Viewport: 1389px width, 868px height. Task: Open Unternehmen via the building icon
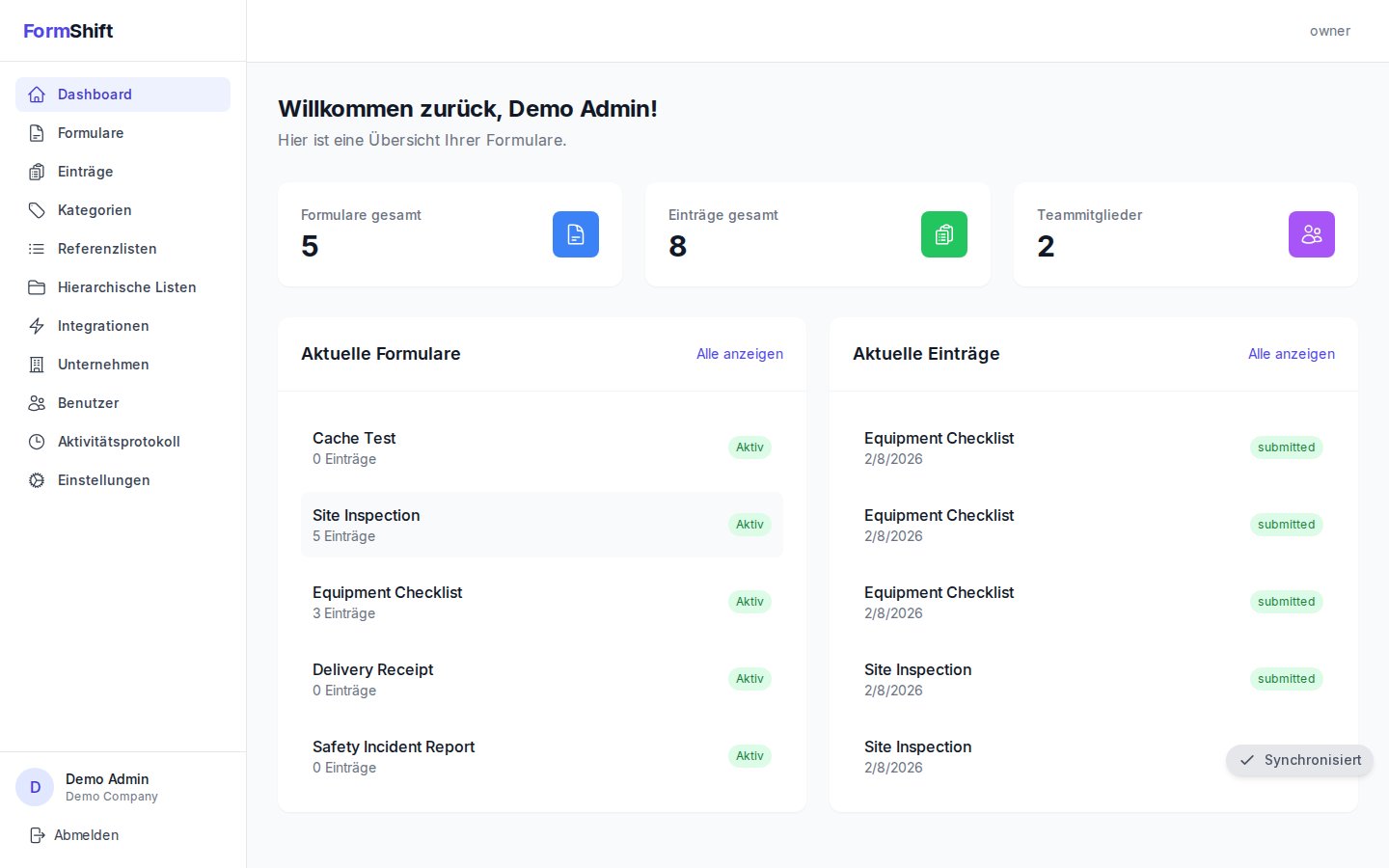37,365
